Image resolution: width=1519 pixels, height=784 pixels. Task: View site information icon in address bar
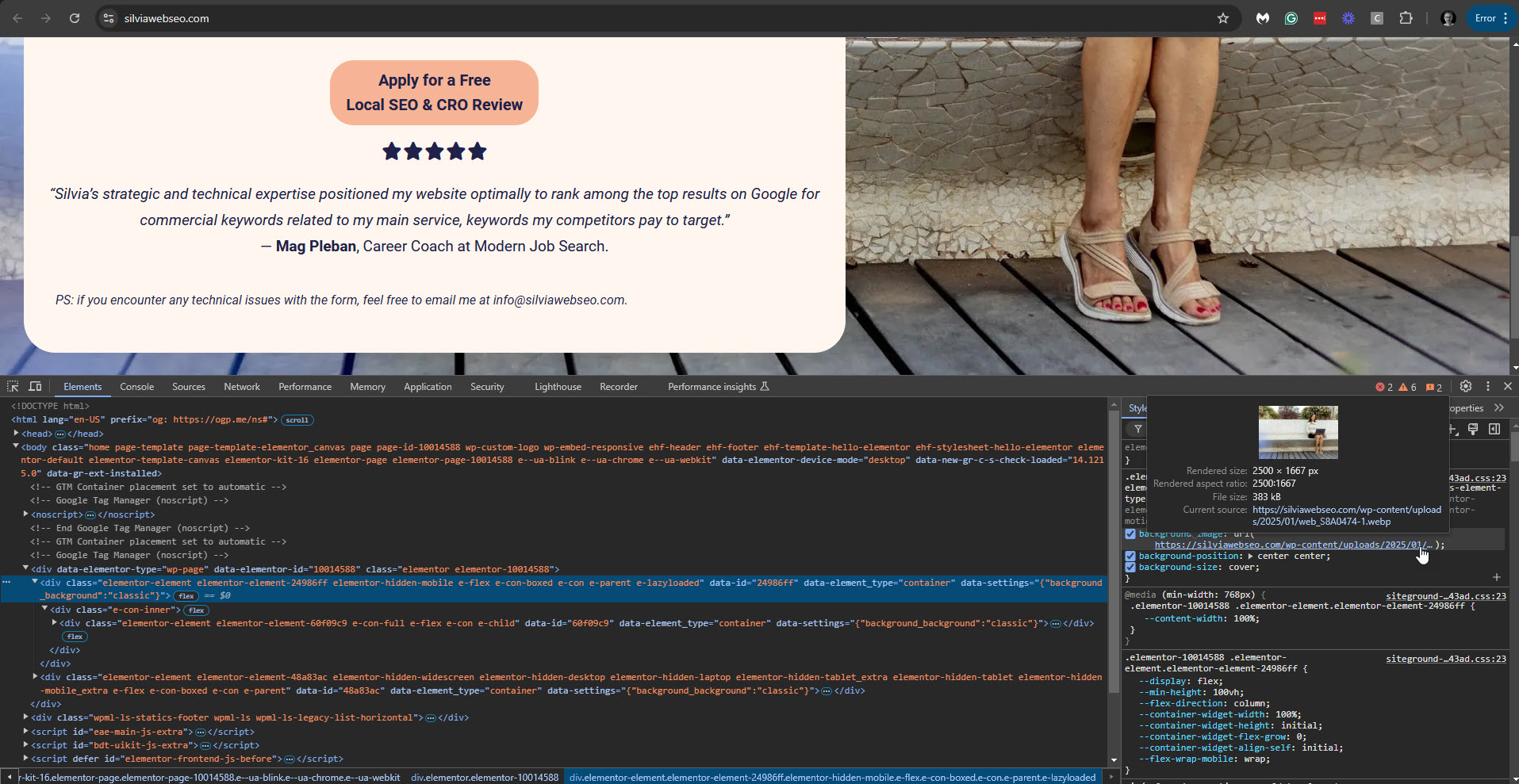(x=109, y=18)
